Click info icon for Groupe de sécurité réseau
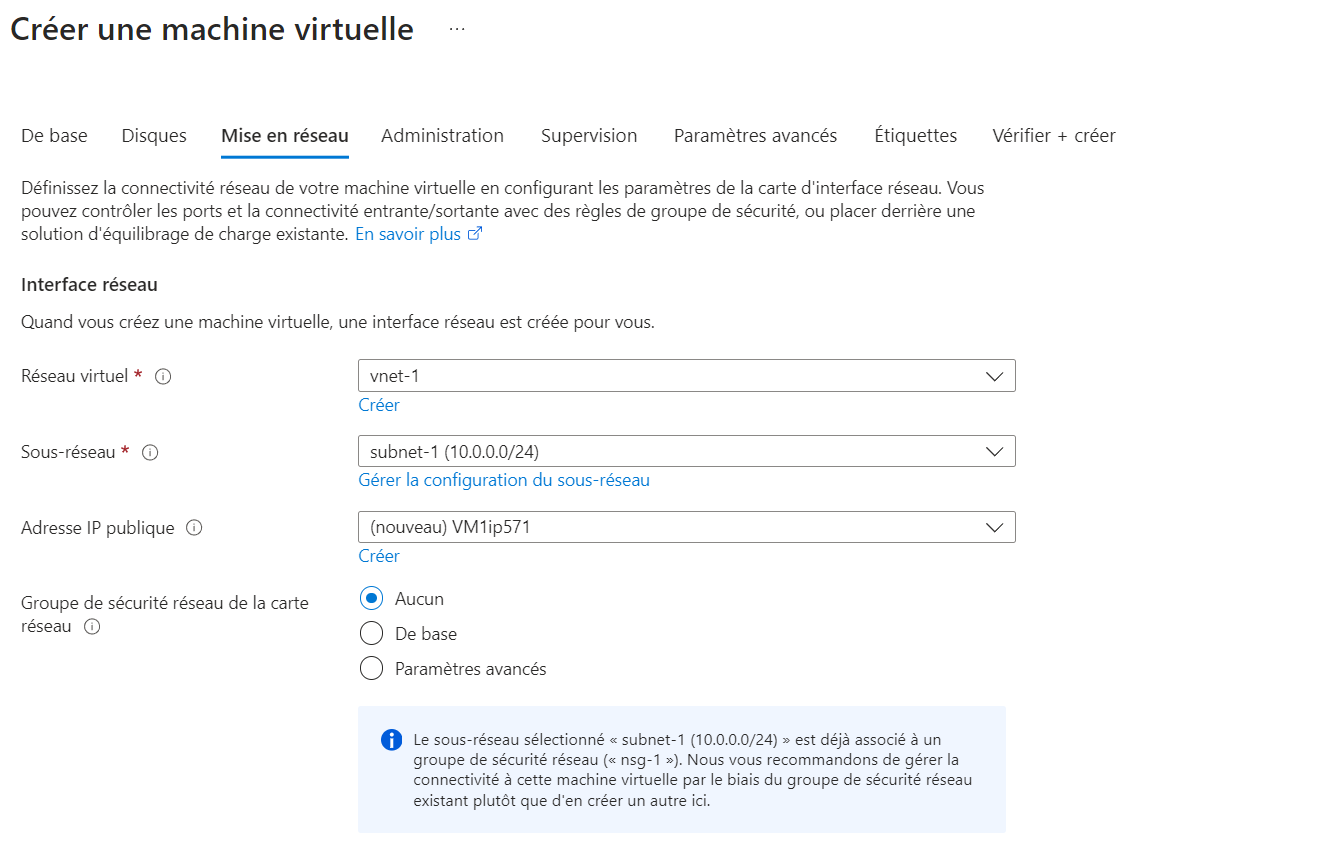The width and height of the screenshot is (1320, 856). coord(92,627)
